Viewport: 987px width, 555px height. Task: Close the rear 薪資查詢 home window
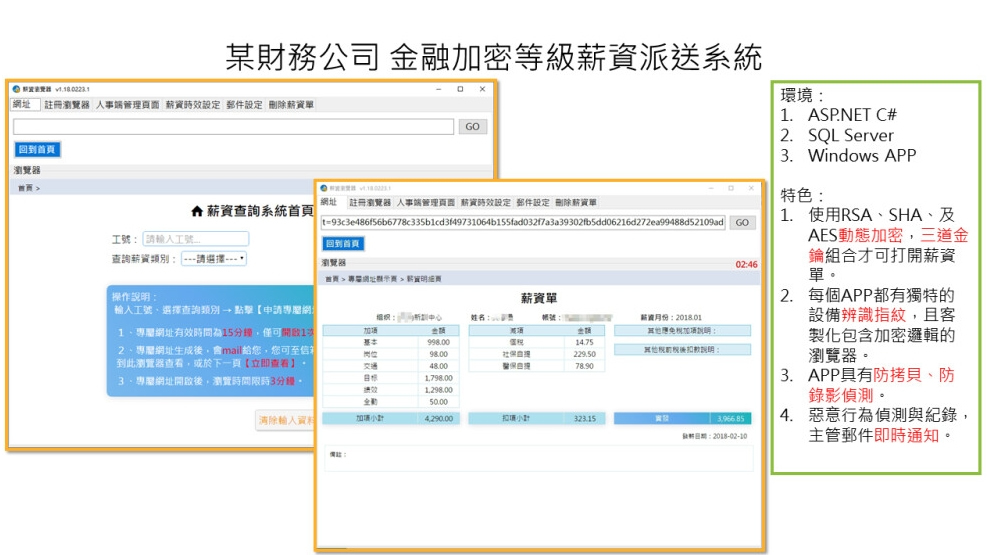click(483, 89)
